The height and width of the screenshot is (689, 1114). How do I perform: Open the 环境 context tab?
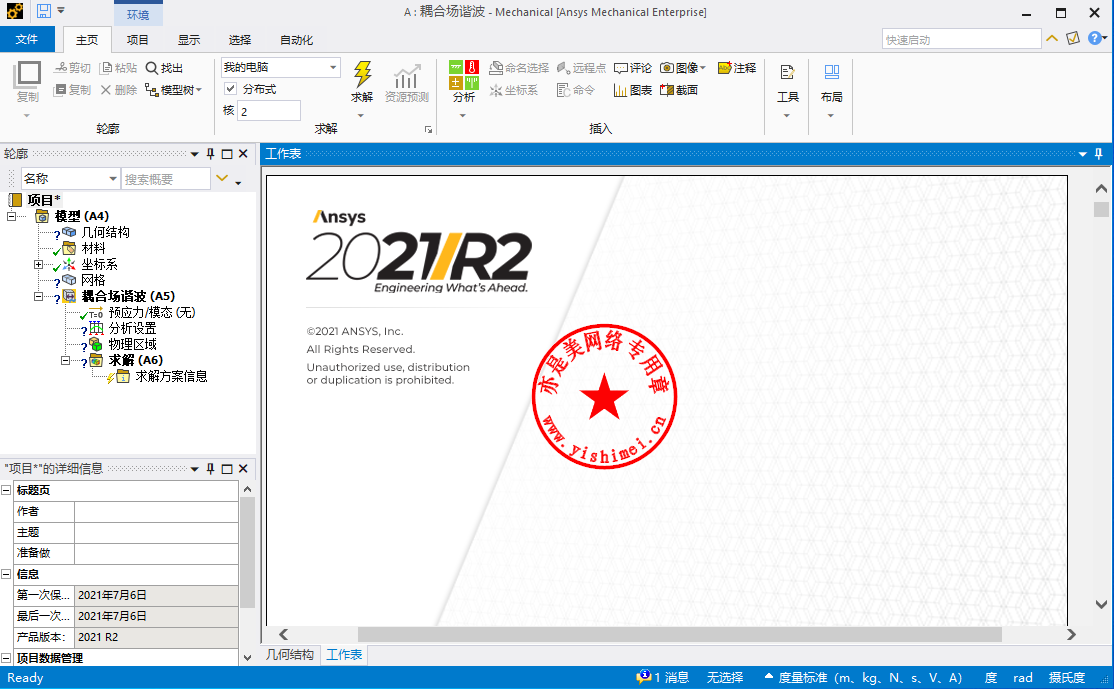[138, 14]
